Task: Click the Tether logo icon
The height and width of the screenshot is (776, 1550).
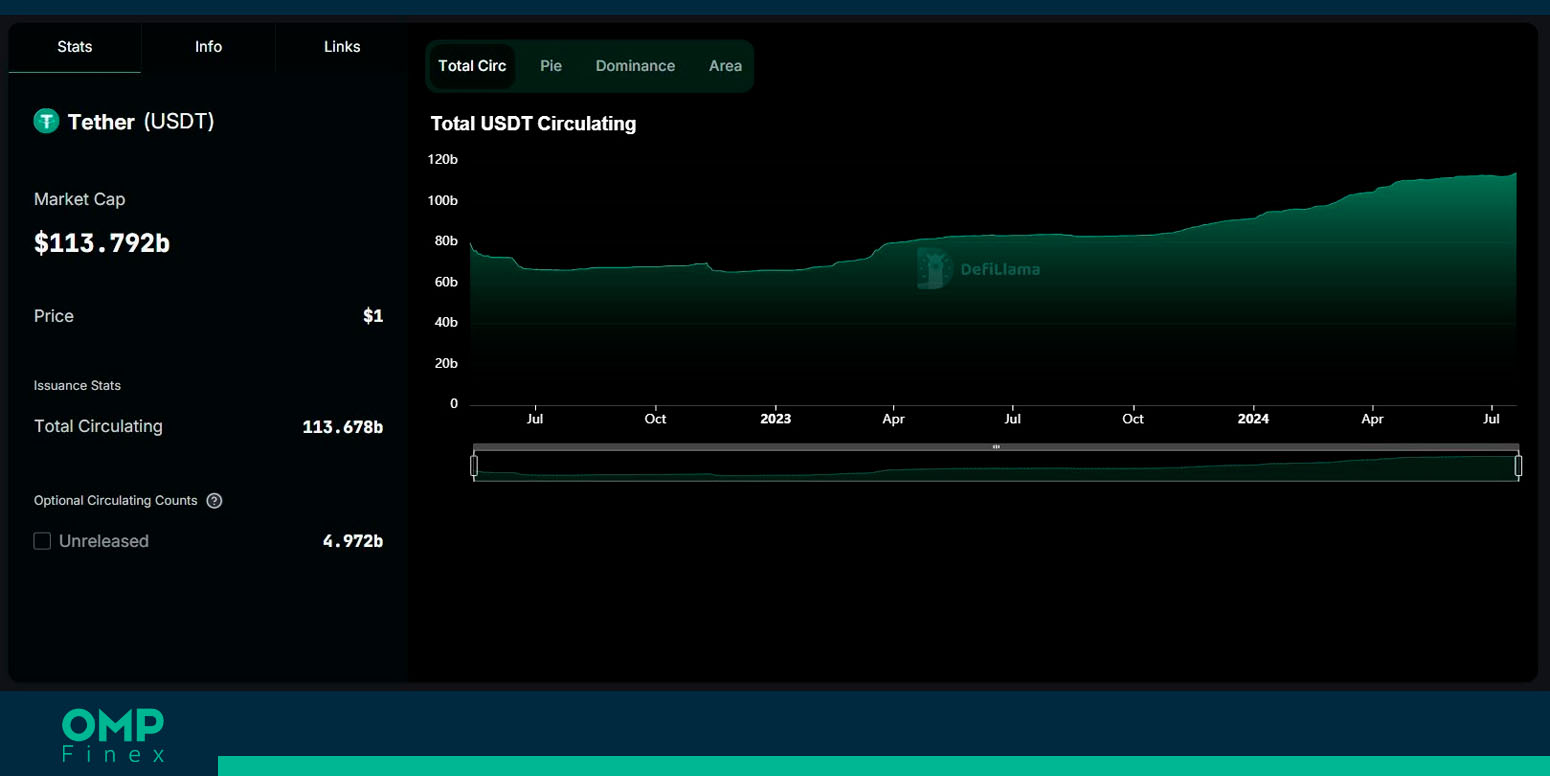Action: [46, 122]
